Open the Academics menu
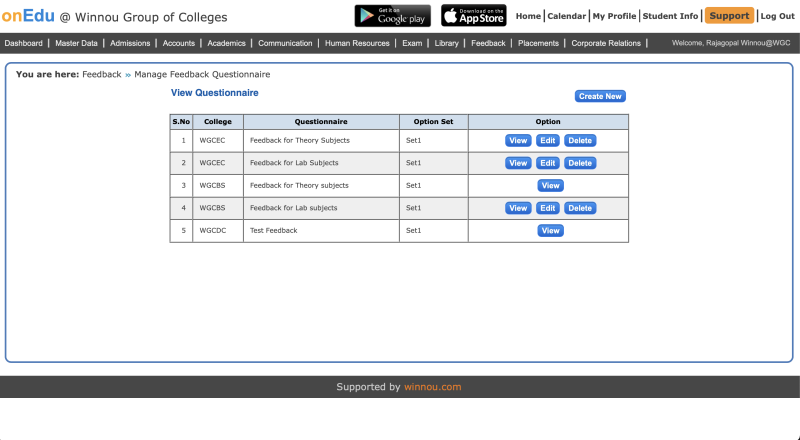This screenshot has height=440, width=800. click(x=226, y=44)
